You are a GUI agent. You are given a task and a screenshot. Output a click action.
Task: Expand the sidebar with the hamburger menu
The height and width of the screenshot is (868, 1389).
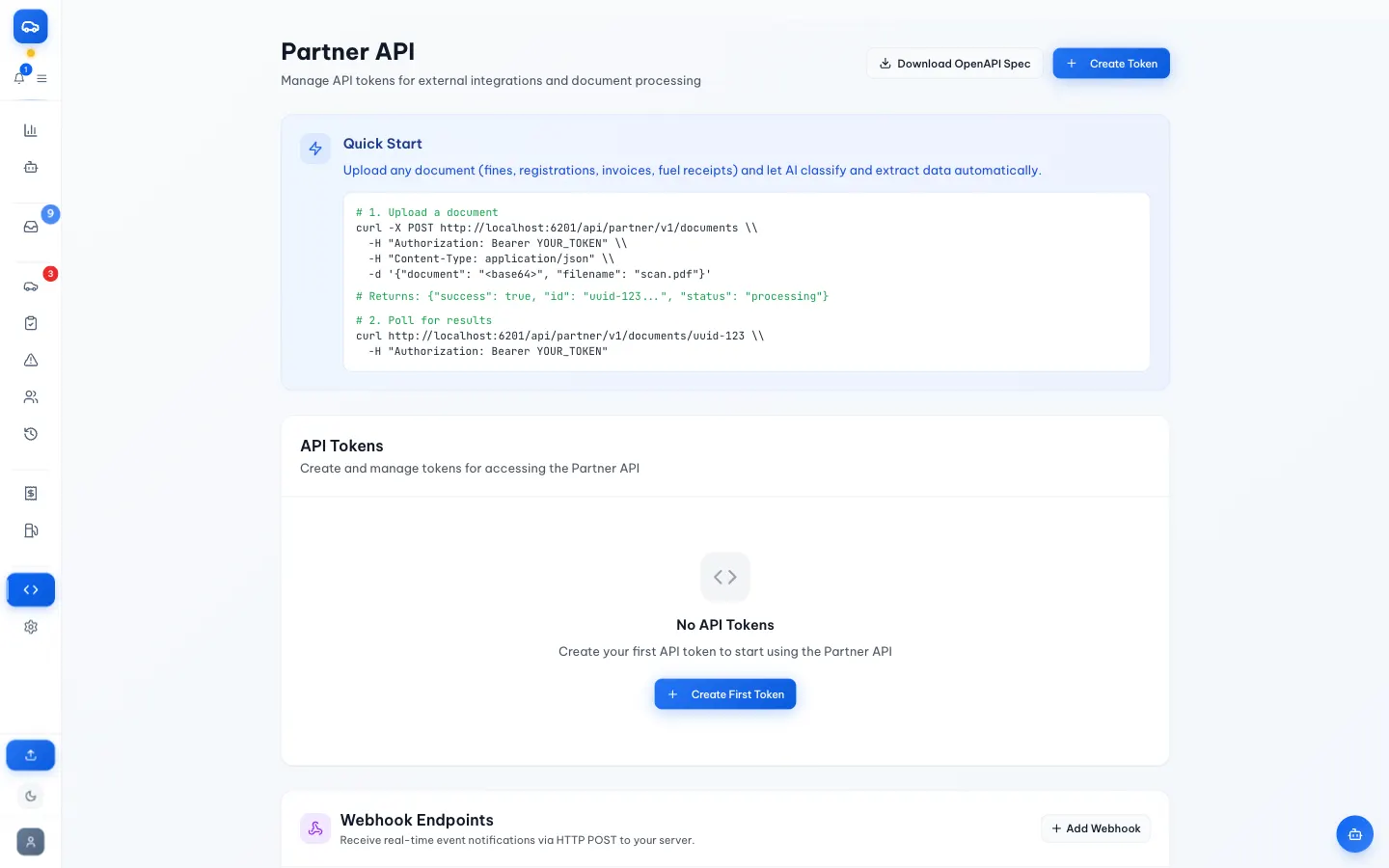[x=41, y=78]
